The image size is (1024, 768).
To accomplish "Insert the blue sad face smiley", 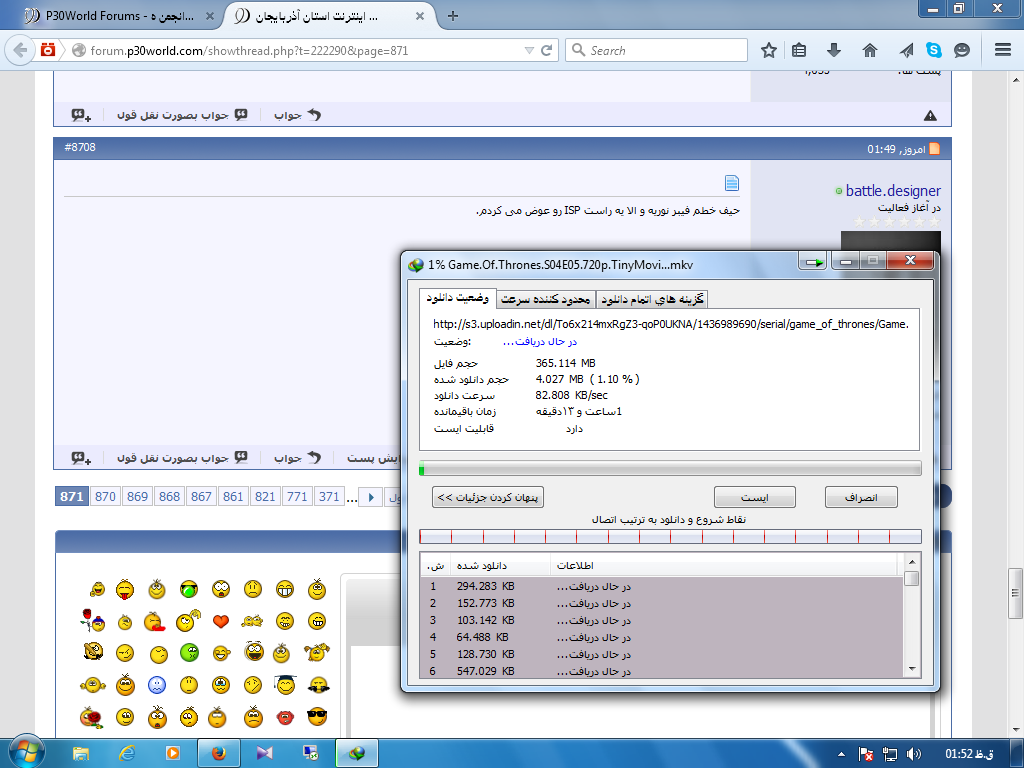I will coord(157,685).
